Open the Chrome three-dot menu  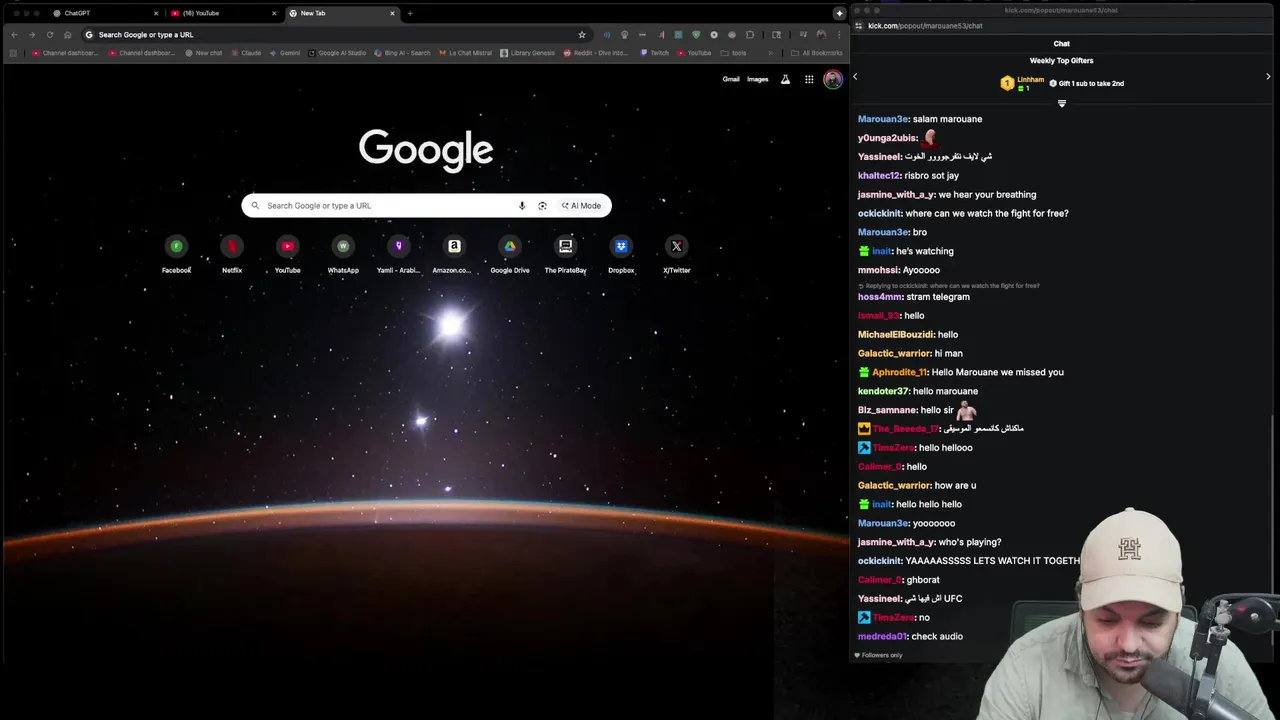tap(839, 35)
